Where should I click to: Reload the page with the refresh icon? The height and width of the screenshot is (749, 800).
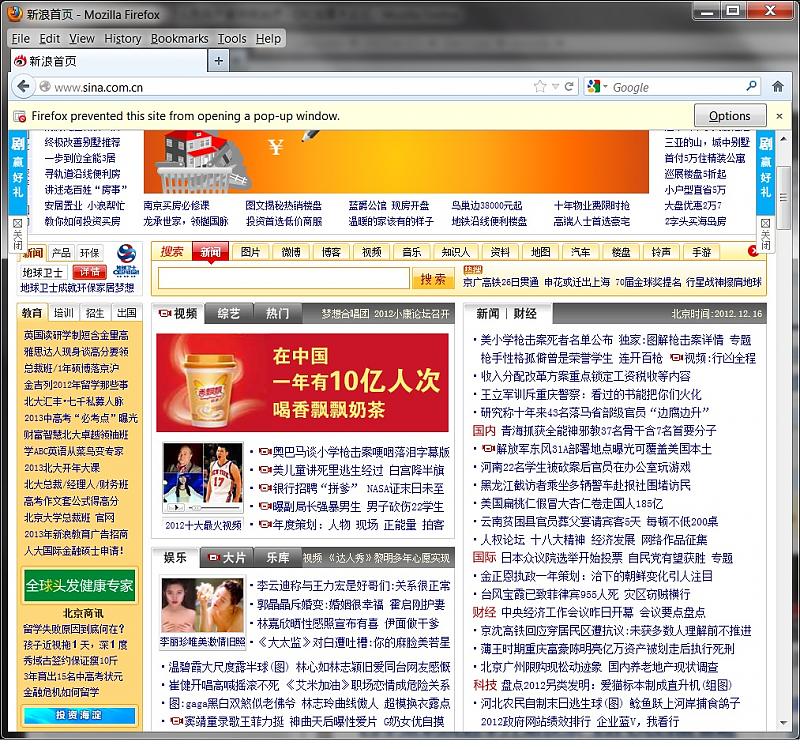(x=569, y=87)
